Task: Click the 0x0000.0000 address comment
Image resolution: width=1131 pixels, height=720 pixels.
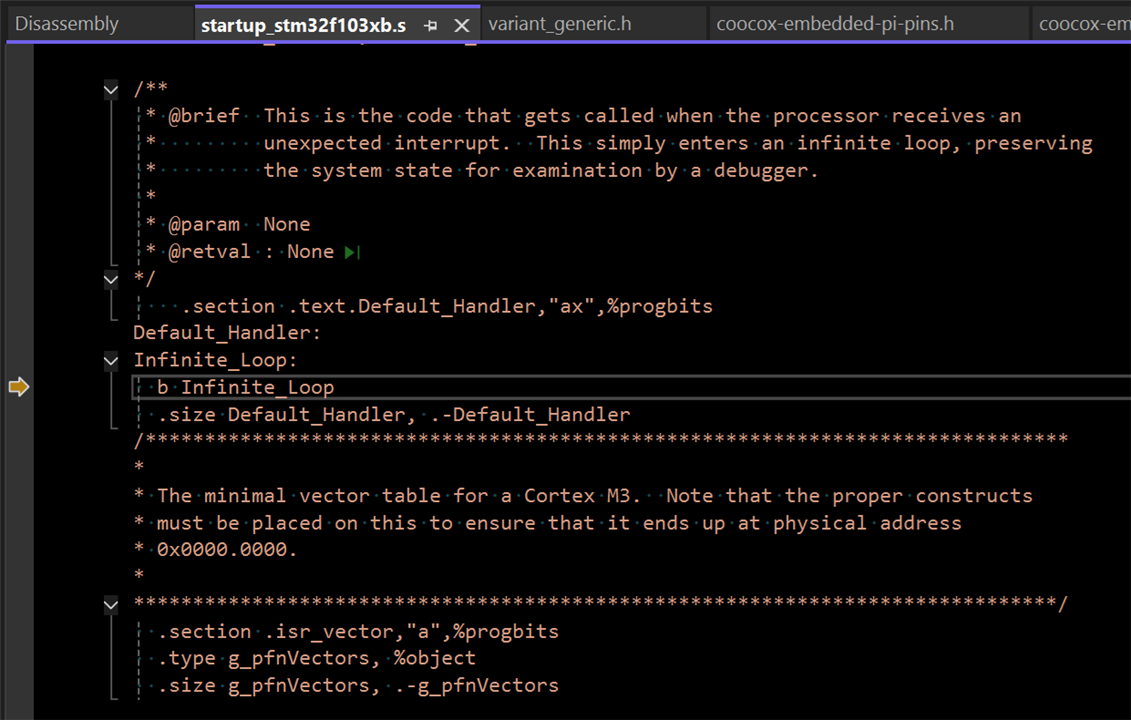Action: pos(227,549)
